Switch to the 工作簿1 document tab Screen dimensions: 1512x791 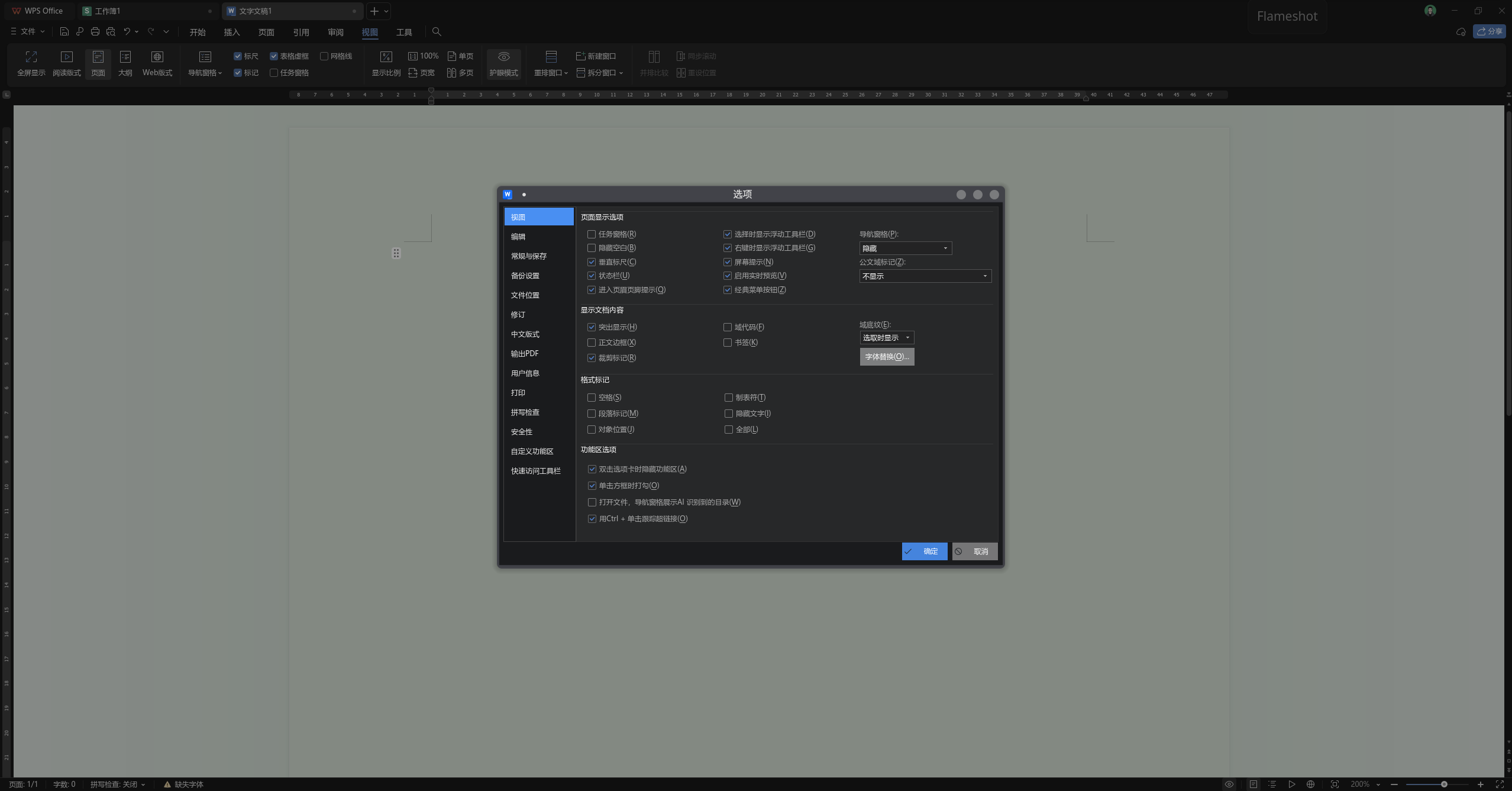coord(108,11)
